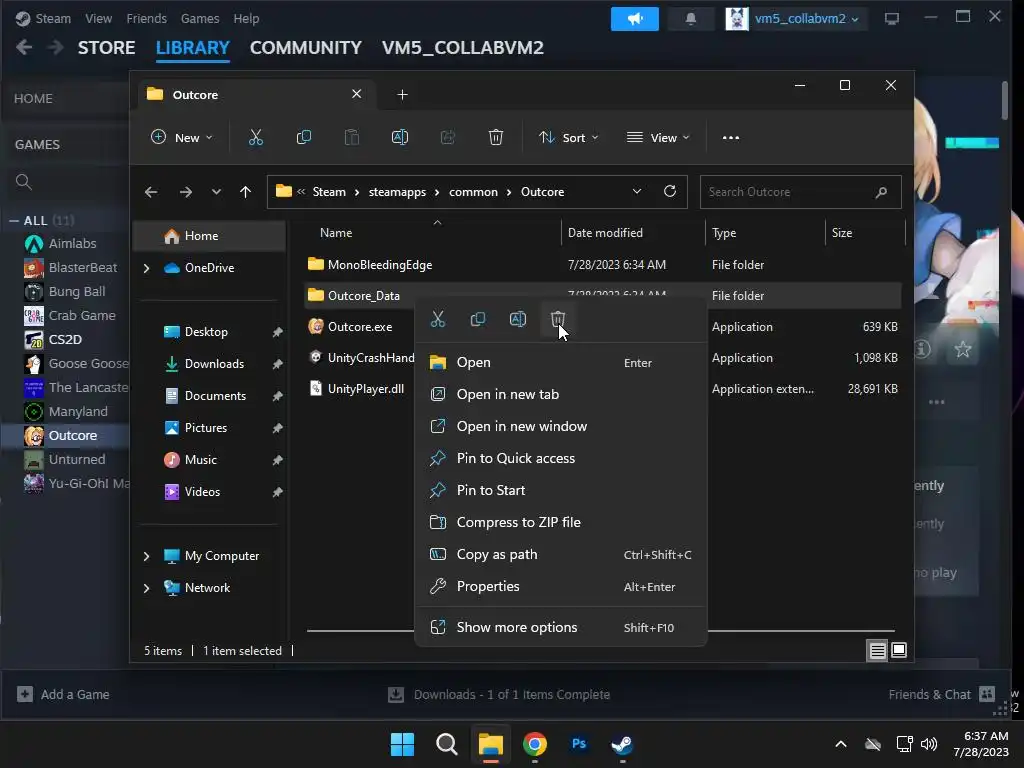The image size is (1024, 768).
Task: Add a new Explorer tab
Action: point(402,95)
